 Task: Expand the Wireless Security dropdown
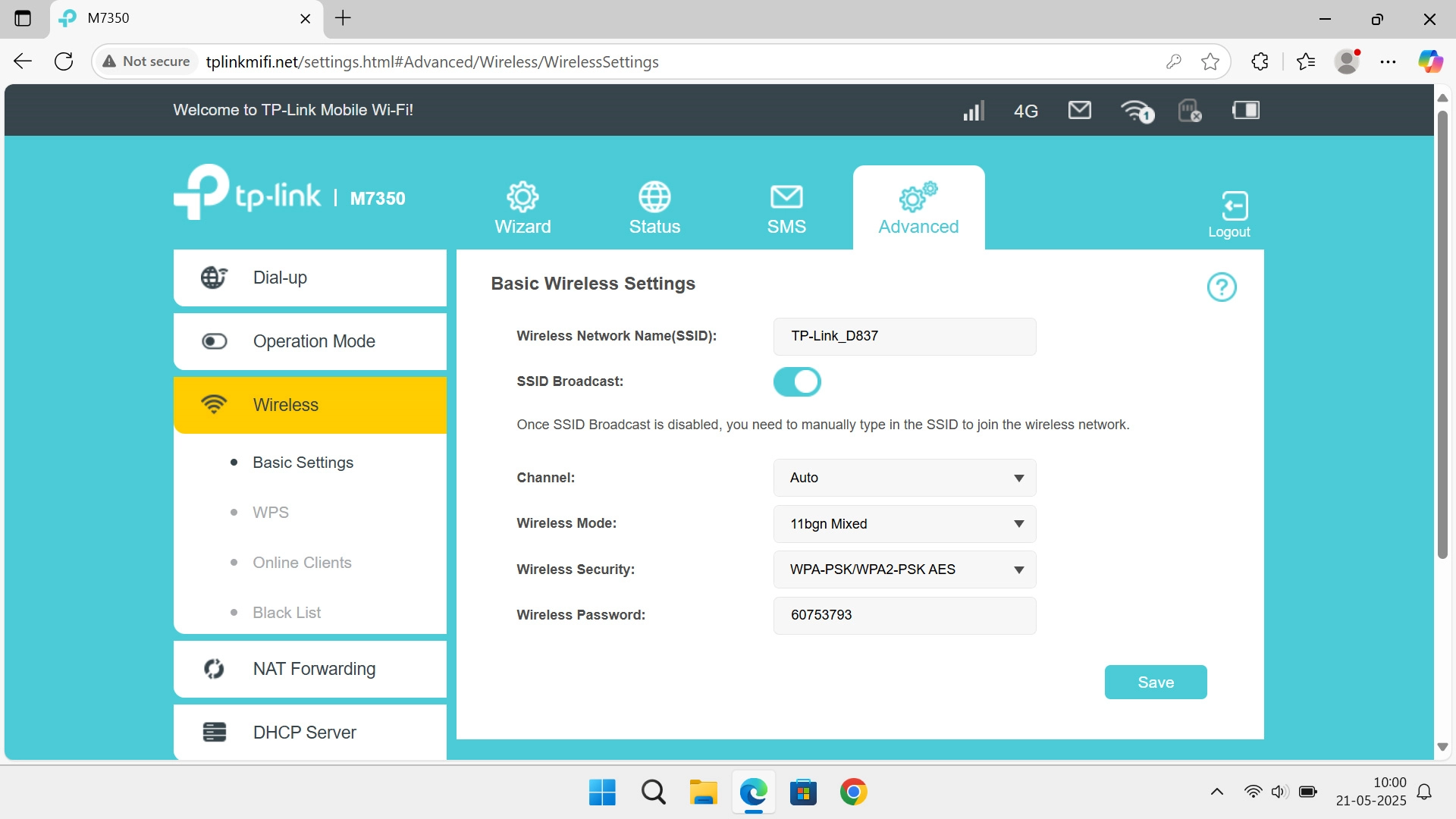[904, 570]
